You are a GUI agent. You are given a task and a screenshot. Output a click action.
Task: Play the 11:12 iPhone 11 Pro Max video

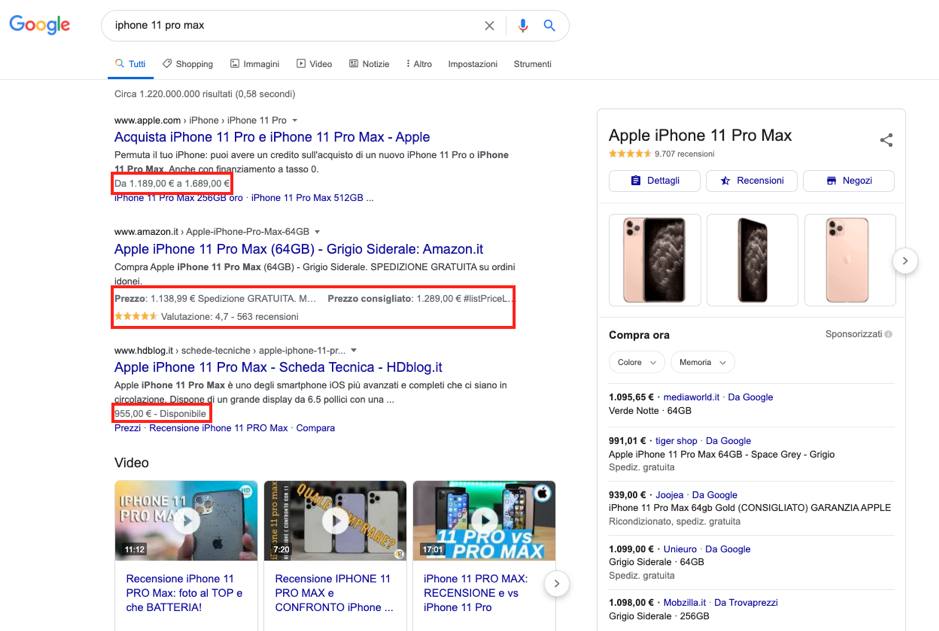click(186, 520)
